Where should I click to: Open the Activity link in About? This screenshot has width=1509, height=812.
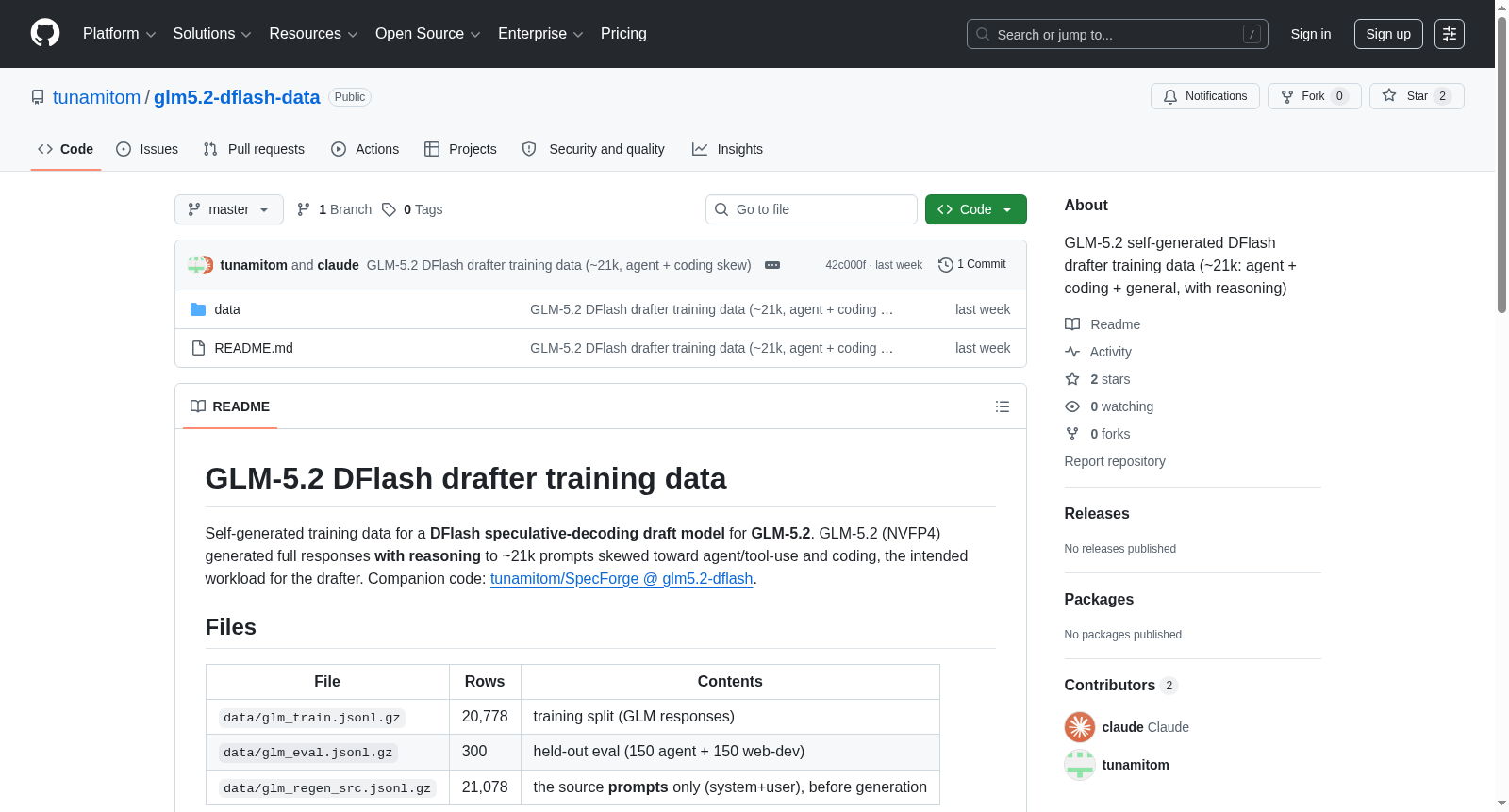click(x=1098, y=352)
